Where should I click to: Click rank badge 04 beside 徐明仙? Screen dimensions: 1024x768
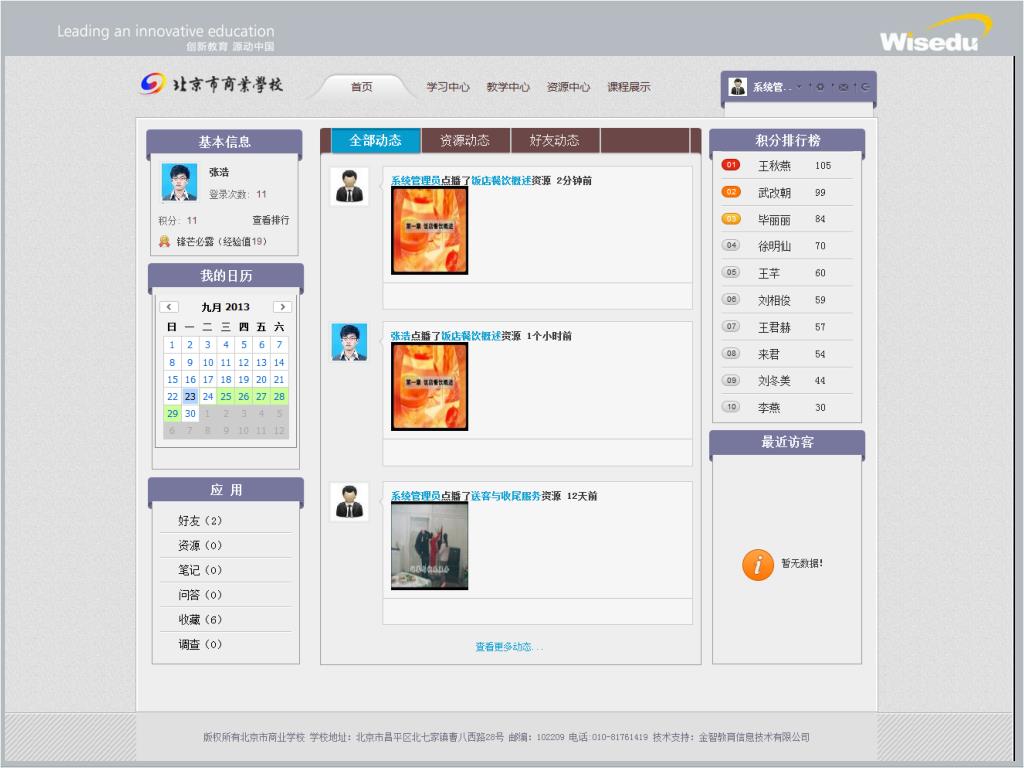click(731, 246)
